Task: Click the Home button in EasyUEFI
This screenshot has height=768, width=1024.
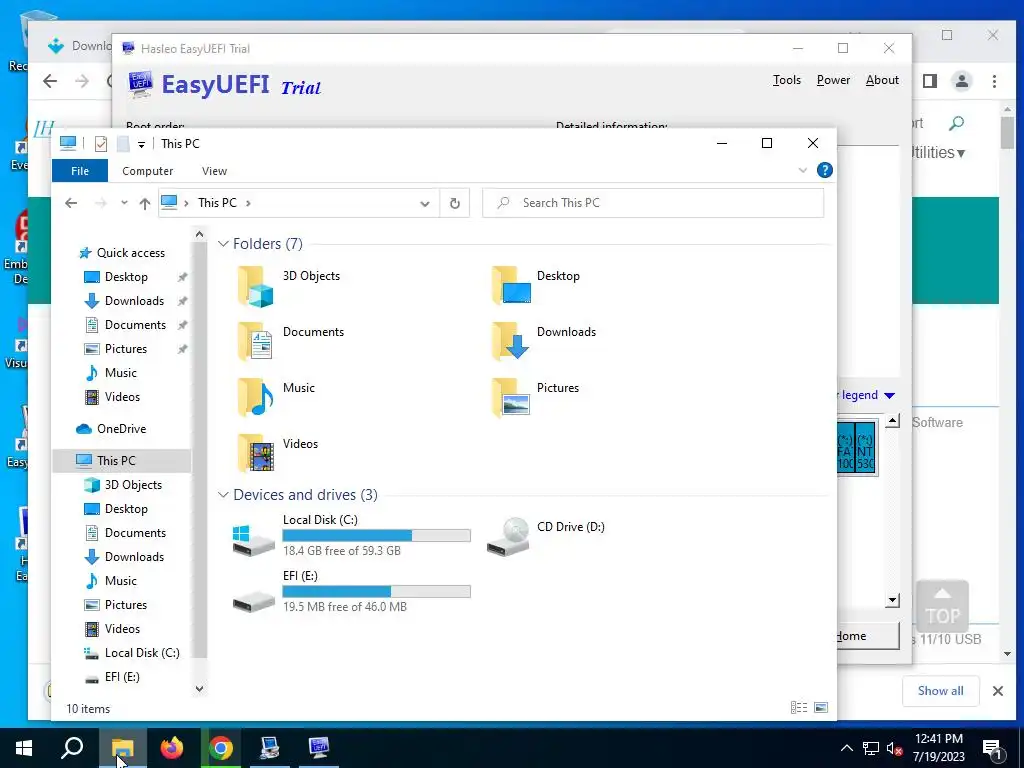Action: tap(867, 636)
